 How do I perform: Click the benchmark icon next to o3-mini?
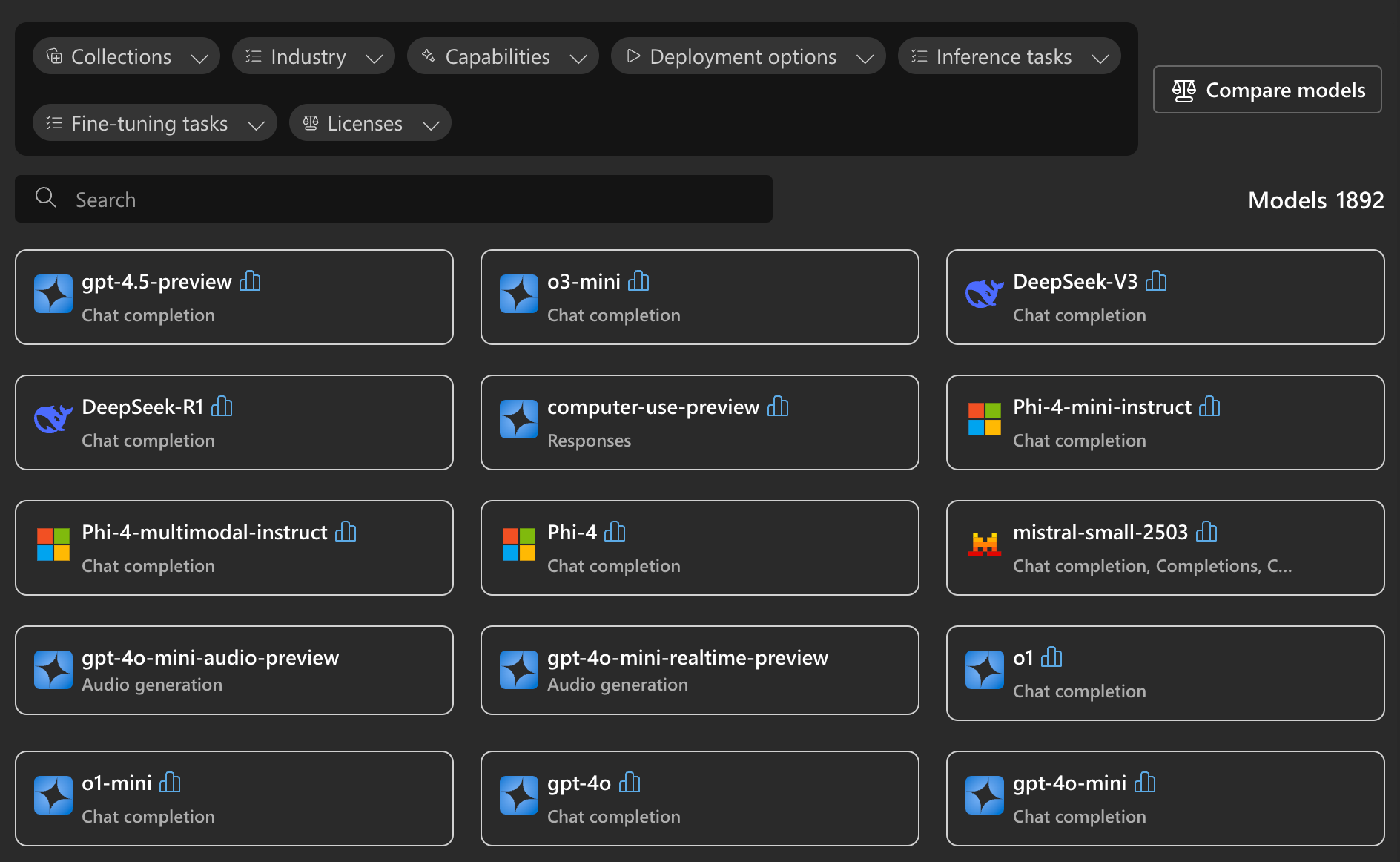tap(638, 281)
